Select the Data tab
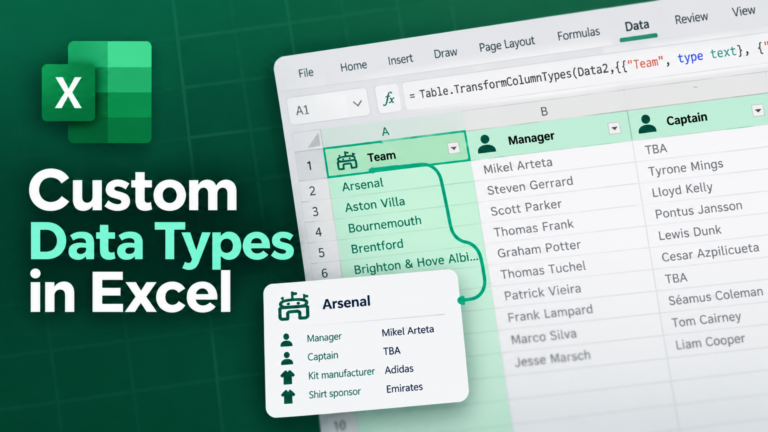Viewport: 768px width, 432px height. (637, 25)
